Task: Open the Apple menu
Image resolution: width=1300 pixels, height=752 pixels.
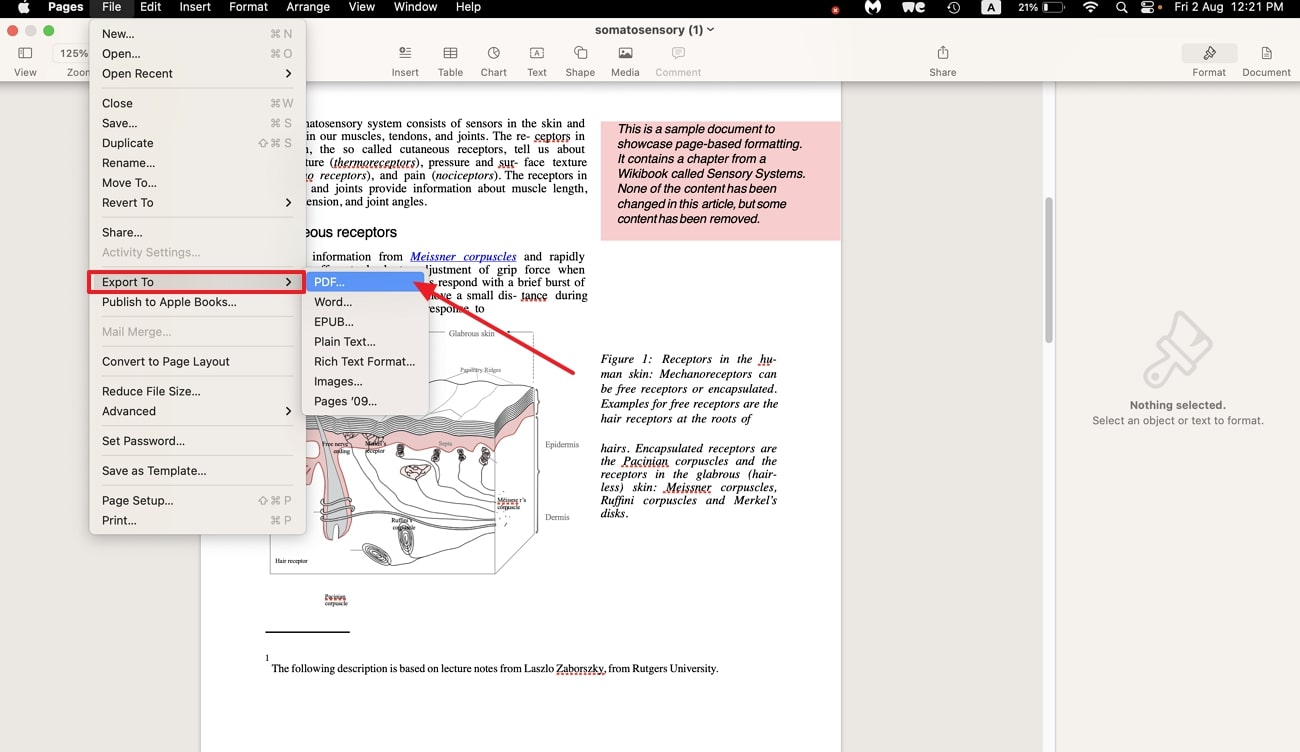Action: pyautogui.click(x=24, y=7)
